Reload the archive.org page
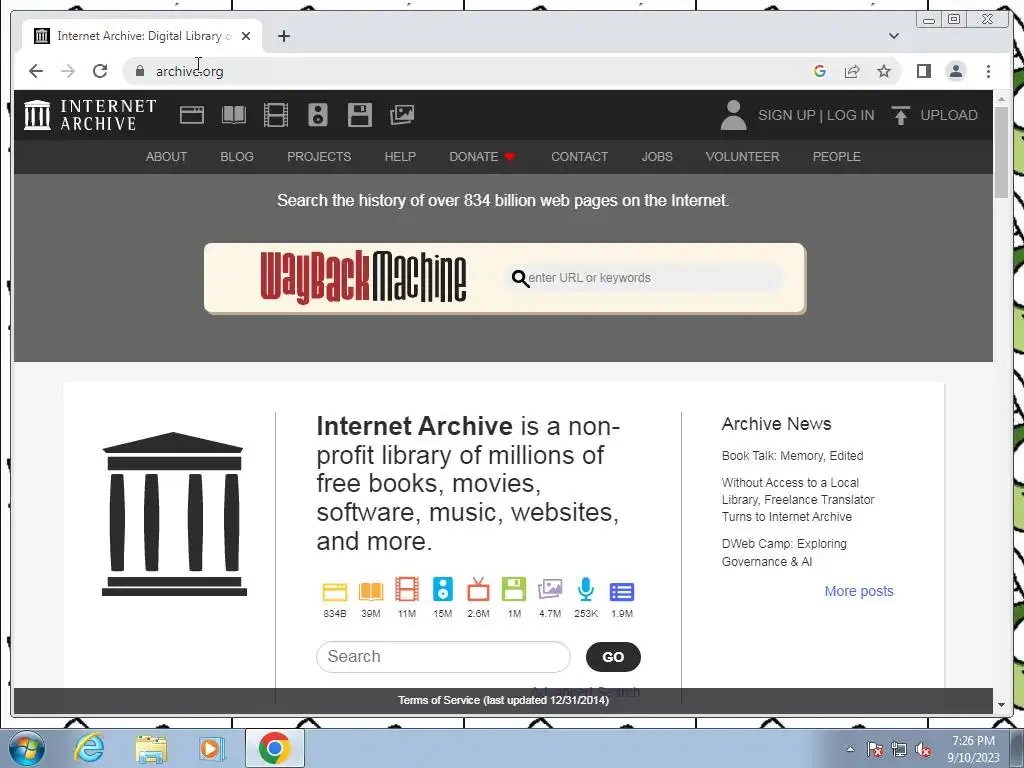This screenshot has width=1024, height=768. (100, 71)
